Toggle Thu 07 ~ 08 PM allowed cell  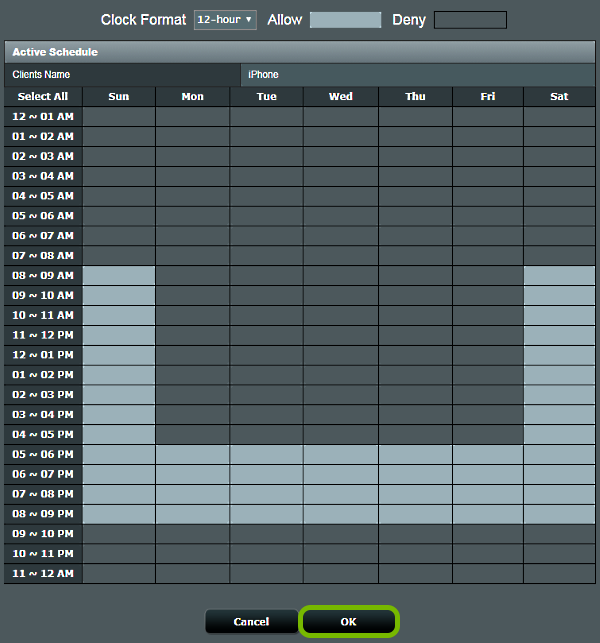[x=415, y=494]
